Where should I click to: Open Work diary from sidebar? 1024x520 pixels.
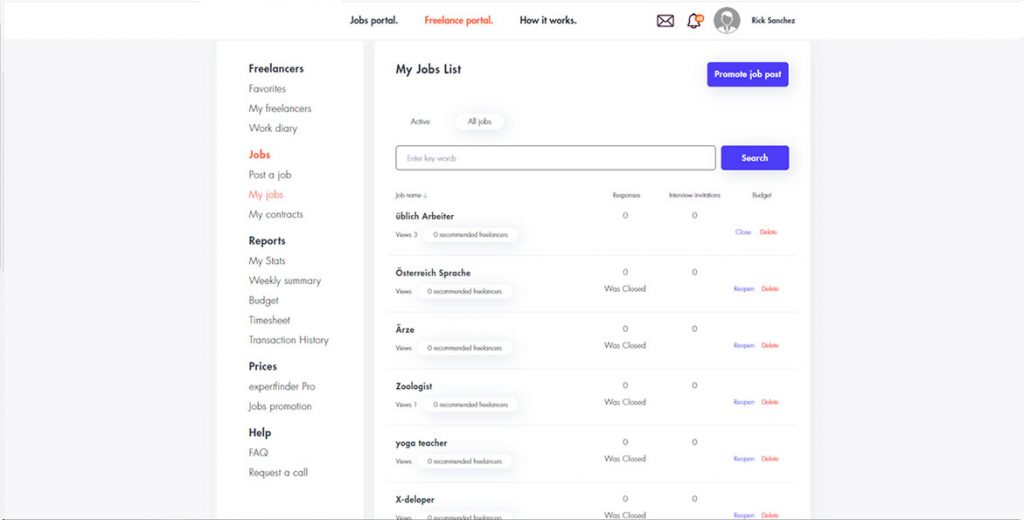point(273,128)
